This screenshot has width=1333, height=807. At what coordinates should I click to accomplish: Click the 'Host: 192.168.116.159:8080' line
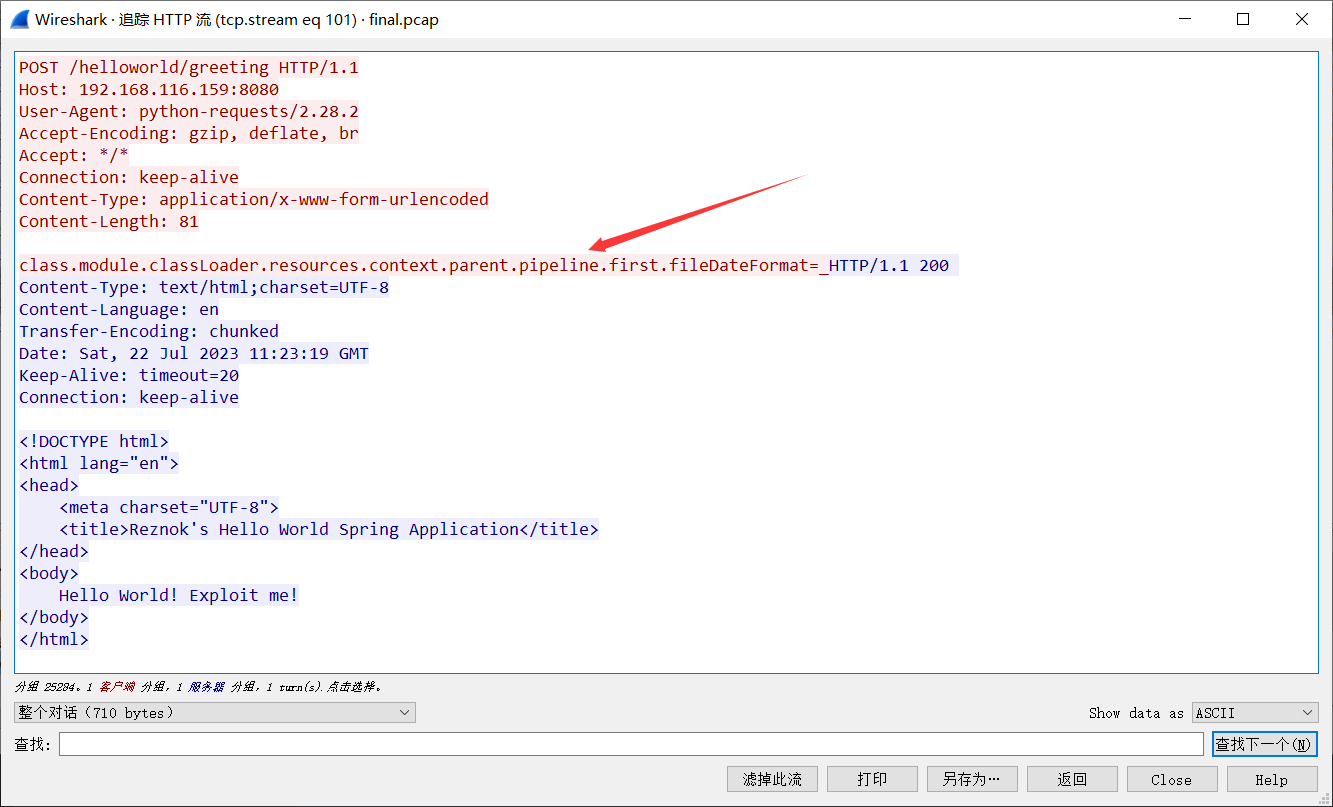click(x=149, y=89)
